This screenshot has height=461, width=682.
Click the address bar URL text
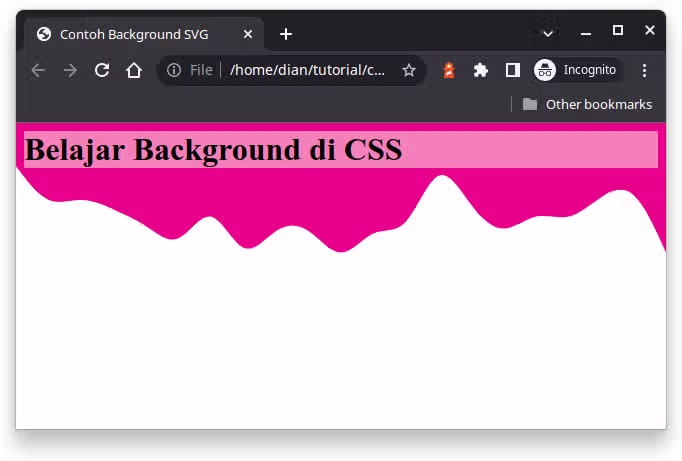307,70
